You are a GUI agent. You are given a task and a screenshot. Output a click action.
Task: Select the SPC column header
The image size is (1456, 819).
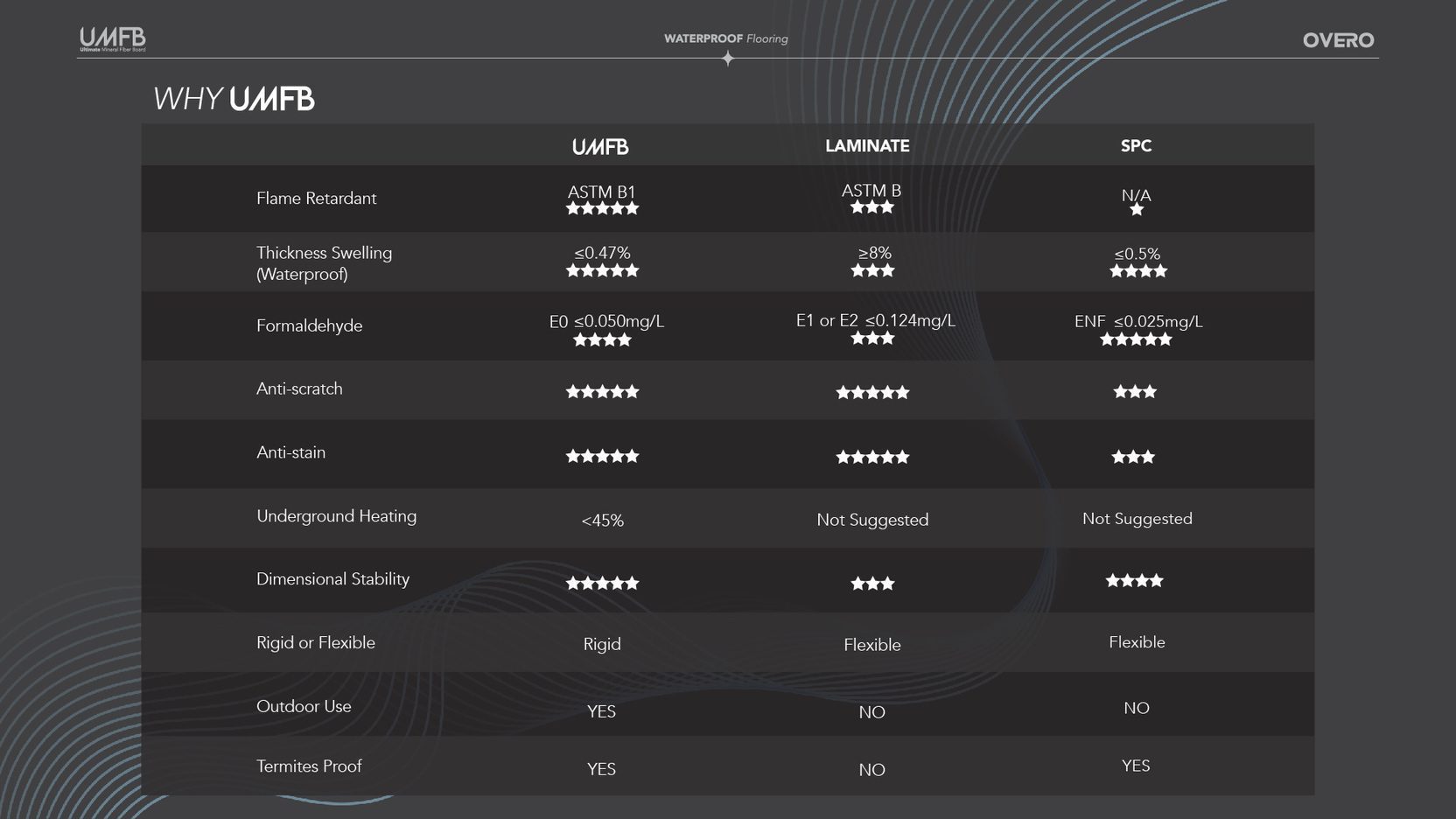(1136, 146)
